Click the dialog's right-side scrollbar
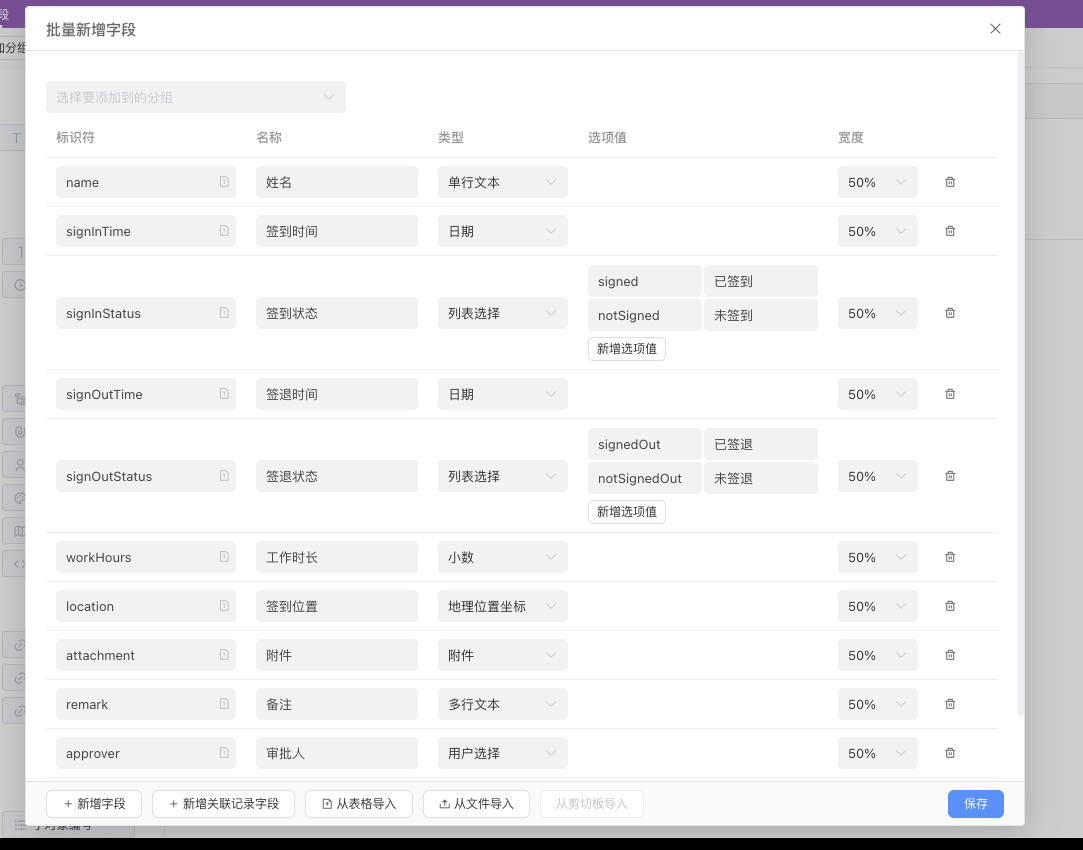Viewport: 1083px width, 850px height. [x=1019, y=400]
